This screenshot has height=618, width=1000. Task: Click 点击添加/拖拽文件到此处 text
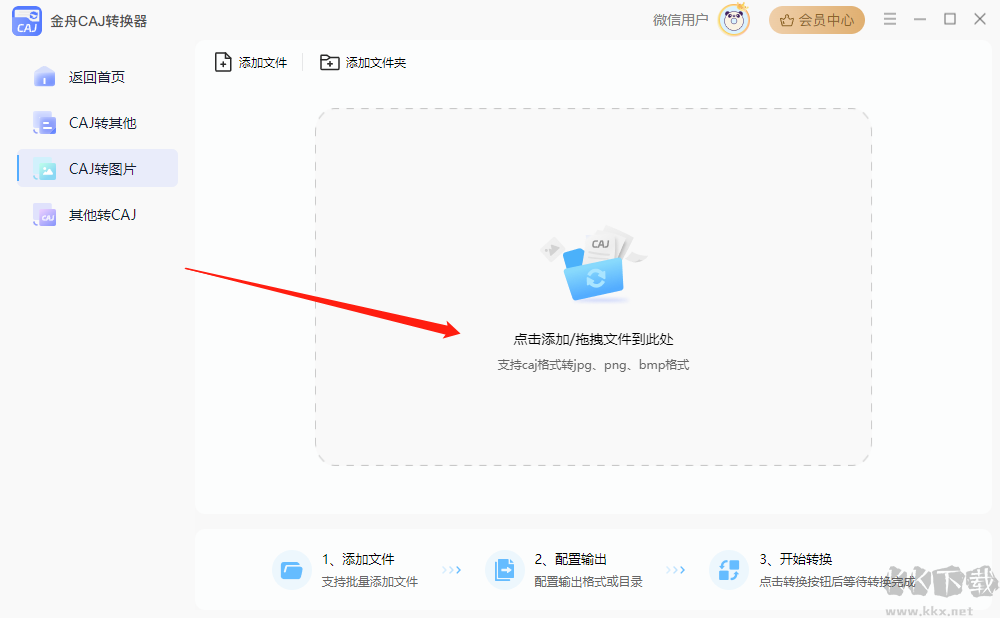[593, 339]
